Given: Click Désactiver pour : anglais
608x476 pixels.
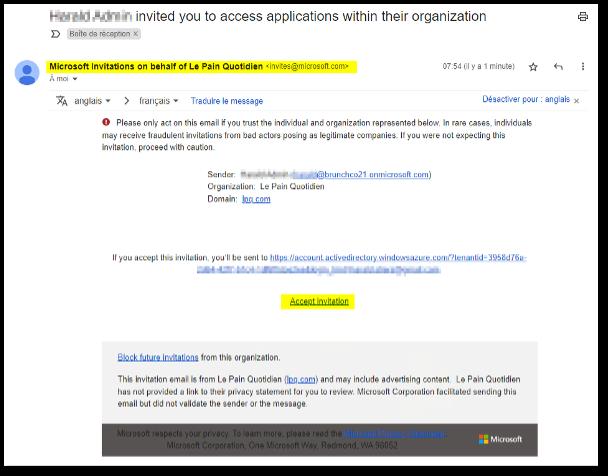Looking at the screenshot, I should coord(526,99).
